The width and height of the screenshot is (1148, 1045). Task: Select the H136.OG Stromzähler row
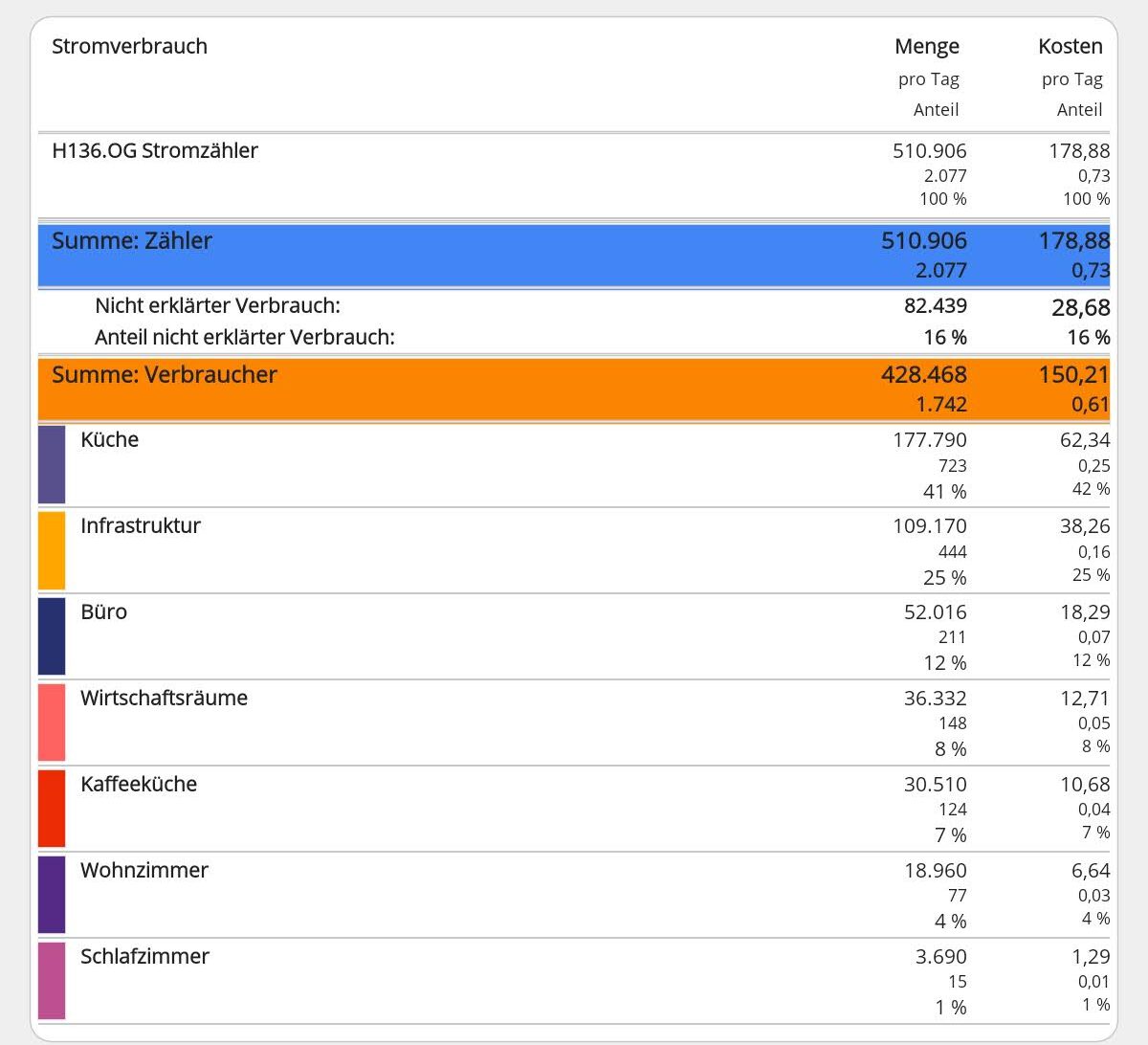coord(155,151)
